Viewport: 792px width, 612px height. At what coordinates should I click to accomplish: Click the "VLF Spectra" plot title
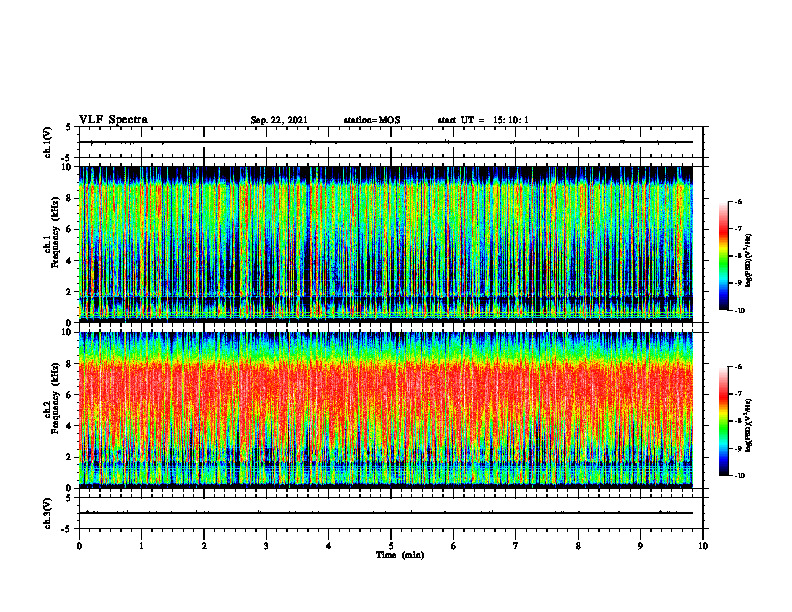tap(113, 120)
